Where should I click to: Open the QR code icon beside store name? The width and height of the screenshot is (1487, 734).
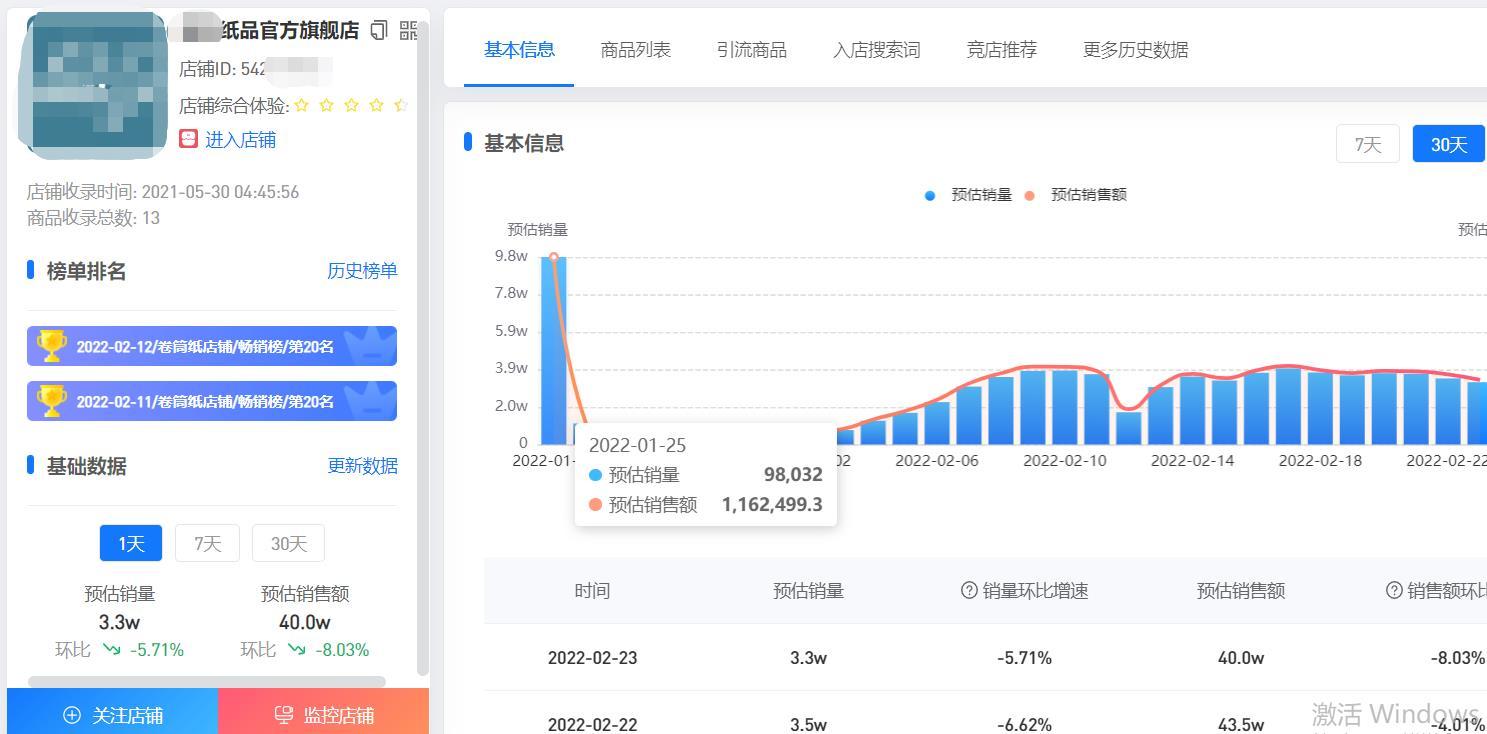pyautogui.click(x=406, y=30)
